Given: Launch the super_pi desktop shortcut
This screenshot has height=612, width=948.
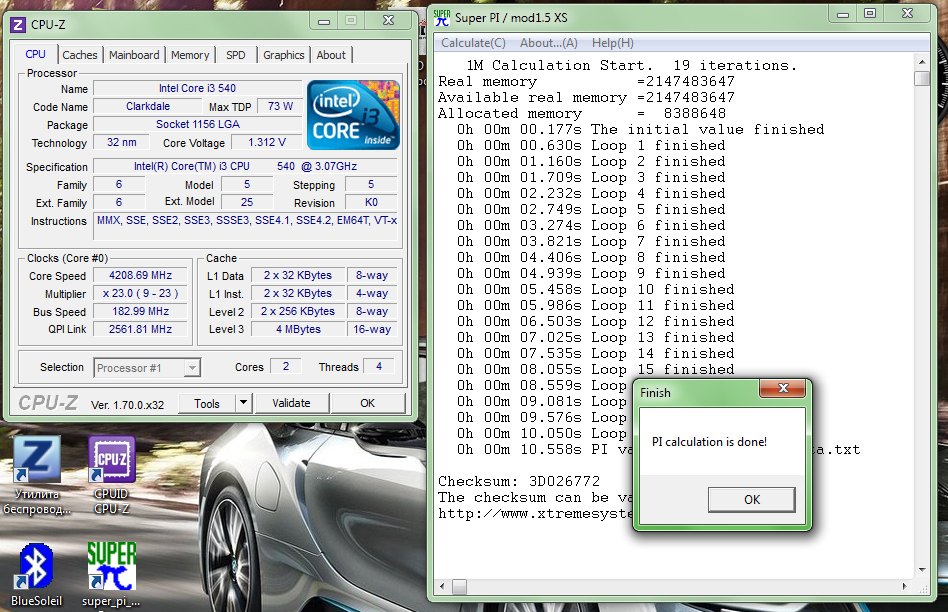Looking at the screenshot, I should [111, 575].
